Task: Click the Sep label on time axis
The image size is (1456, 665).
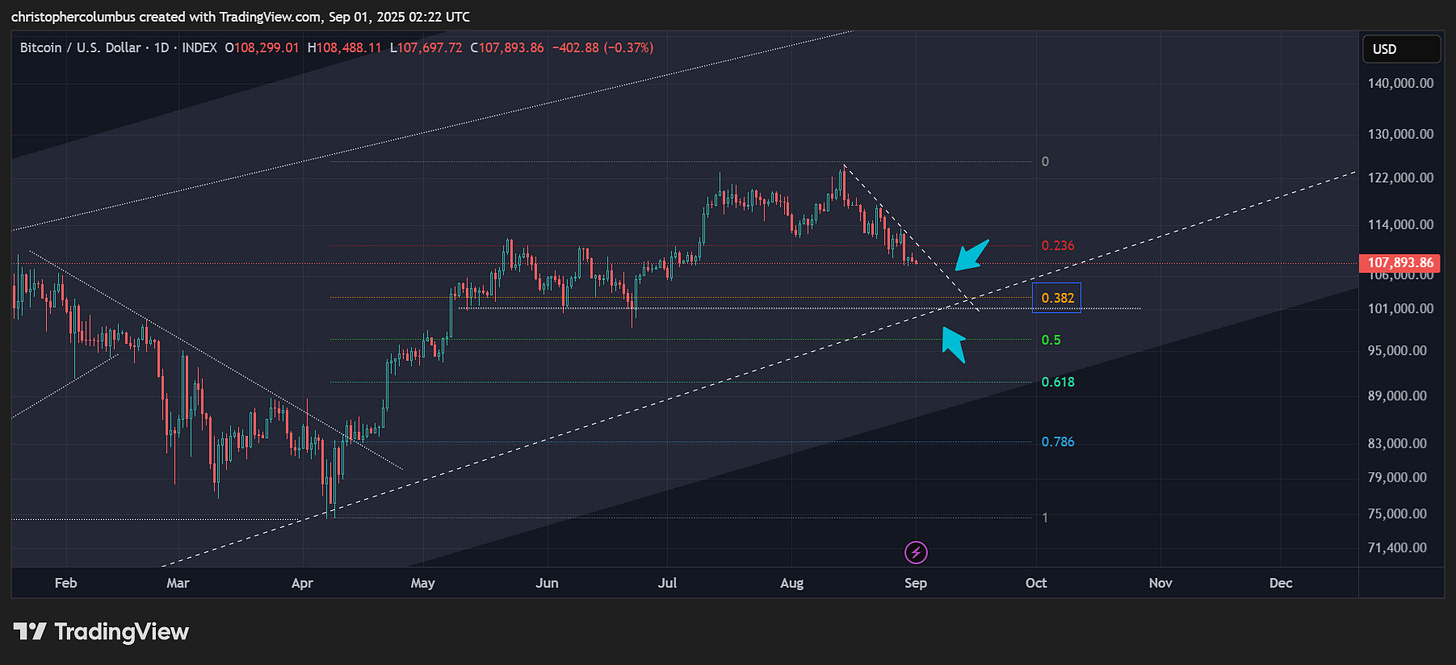Action: (916, 583)
